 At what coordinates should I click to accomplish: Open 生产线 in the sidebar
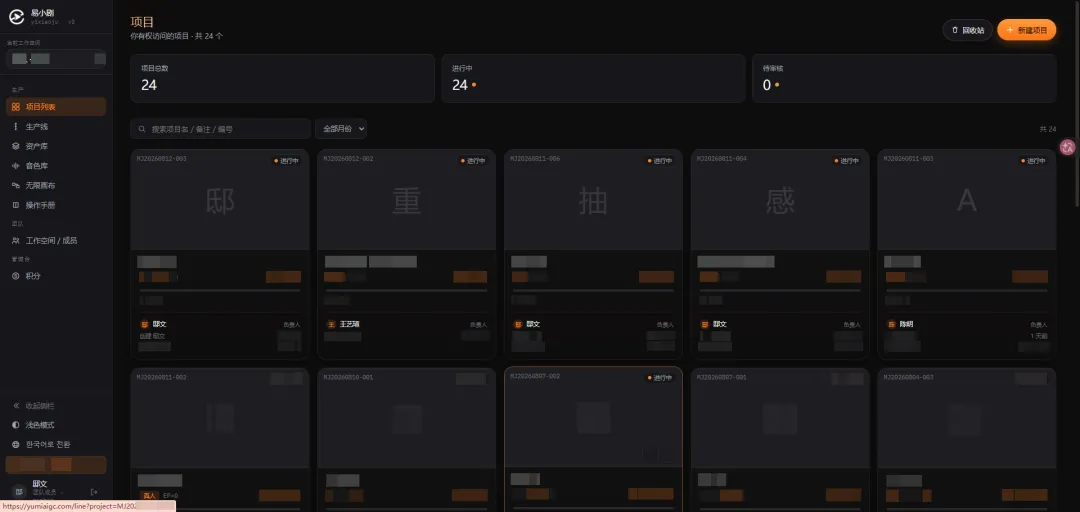tap(56, 127)
